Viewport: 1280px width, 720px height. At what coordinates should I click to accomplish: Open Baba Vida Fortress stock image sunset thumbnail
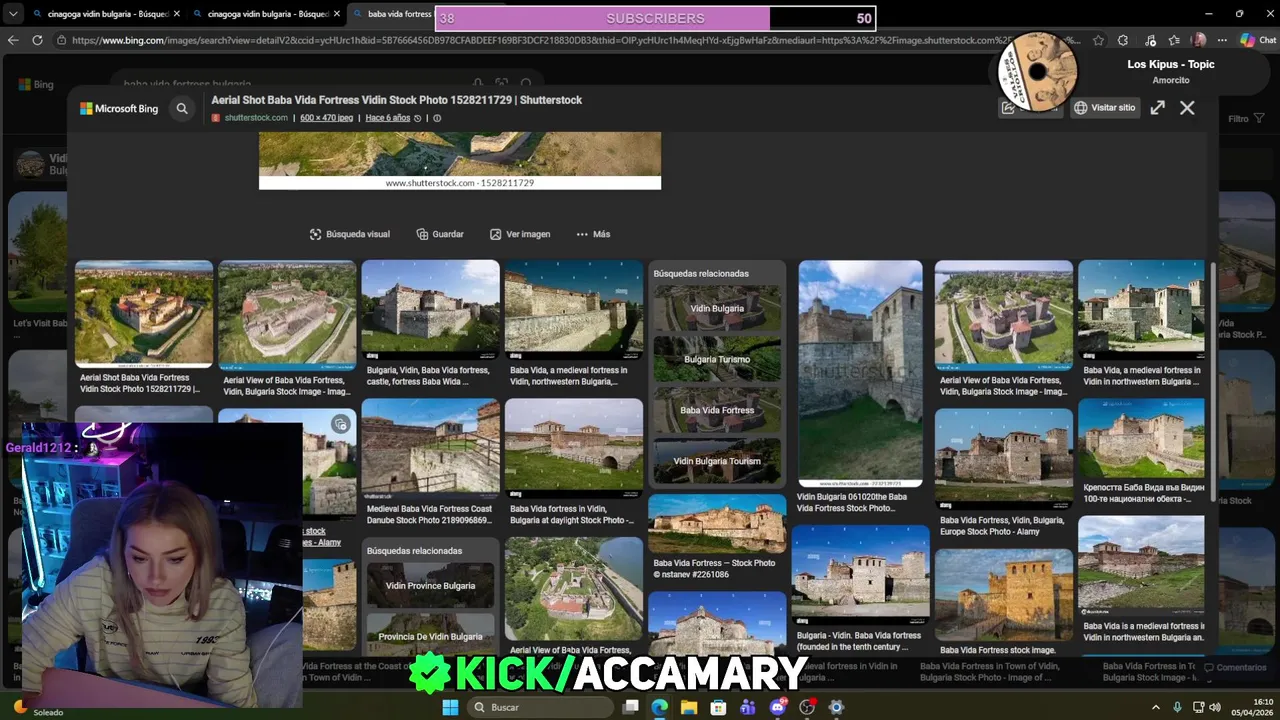coord(1003,594)
